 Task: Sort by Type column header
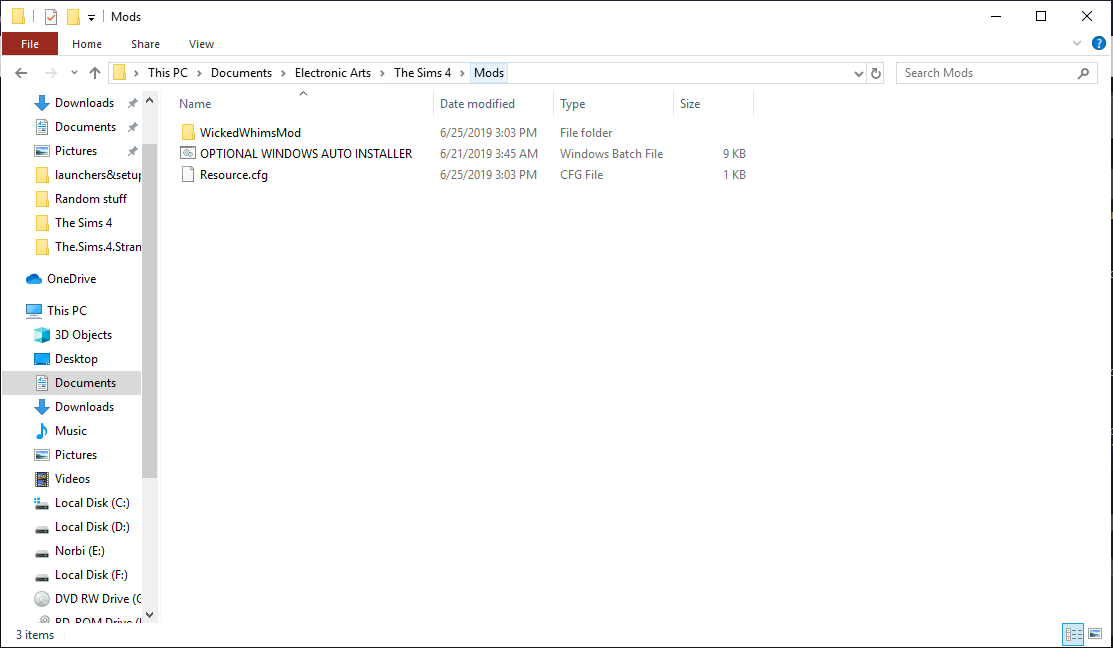(572, 104)
